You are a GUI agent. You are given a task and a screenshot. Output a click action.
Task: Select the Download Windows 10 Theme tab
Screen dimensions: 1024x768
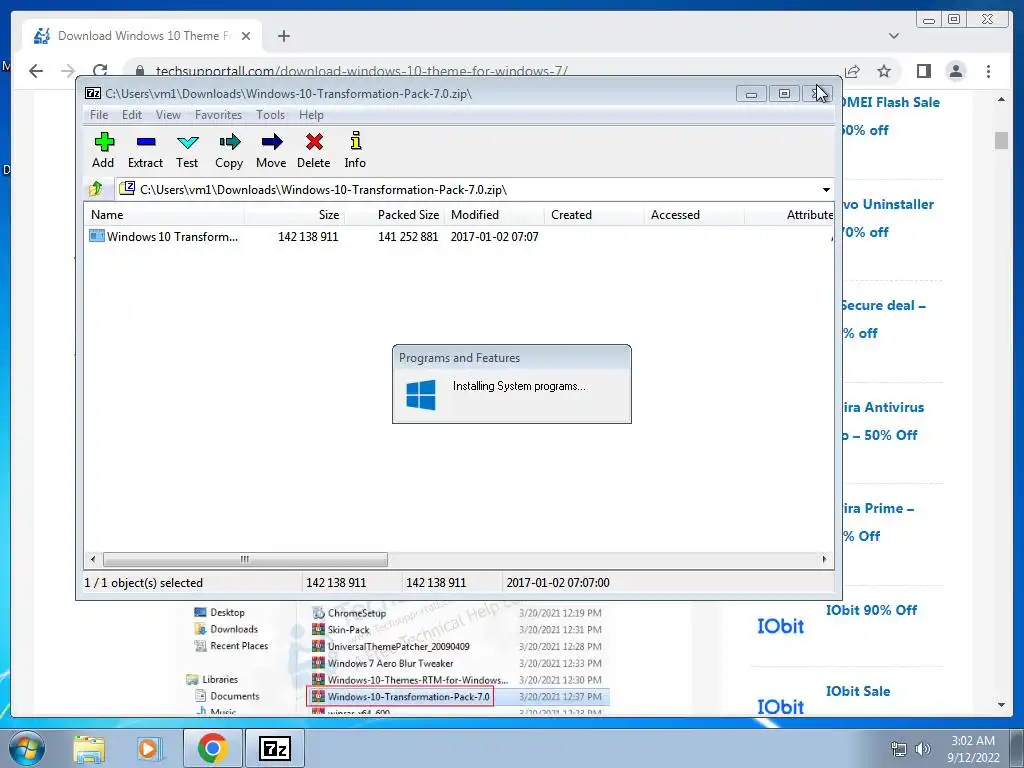coord(142,36)
